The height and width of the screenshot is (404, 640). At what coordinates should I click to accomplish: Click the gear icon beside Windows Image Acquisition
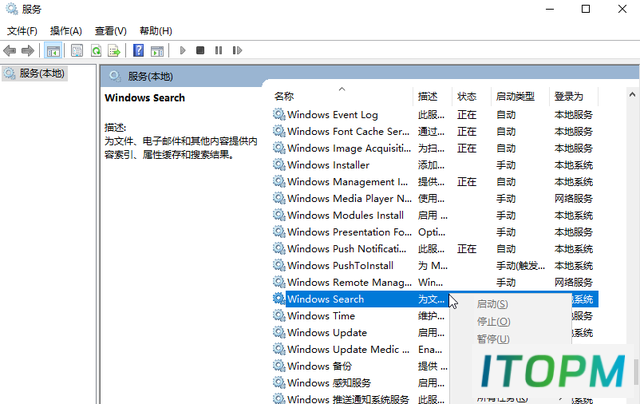(x=279, y=148)
